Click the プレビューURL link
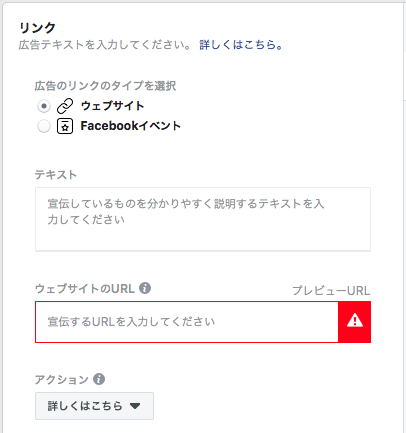This screenshot has height=433, width=406. 331,291
